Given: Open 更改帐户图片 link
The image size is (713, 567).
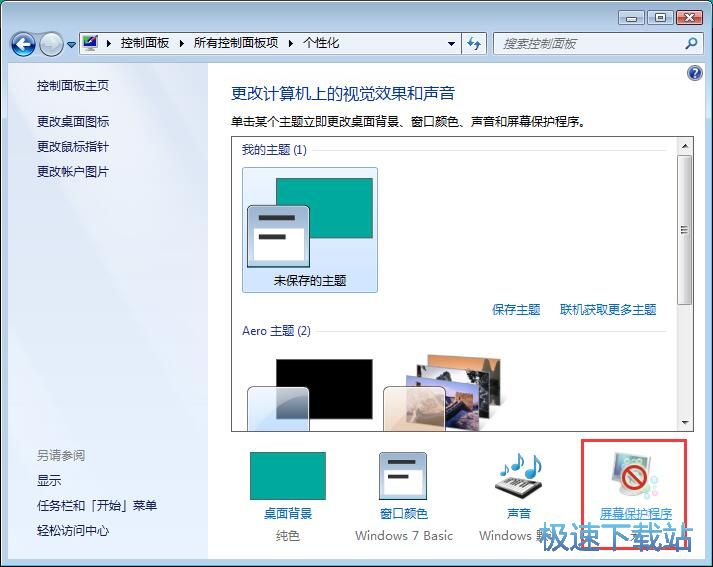Looking at the screenshot, I should (x=73, y=171).
